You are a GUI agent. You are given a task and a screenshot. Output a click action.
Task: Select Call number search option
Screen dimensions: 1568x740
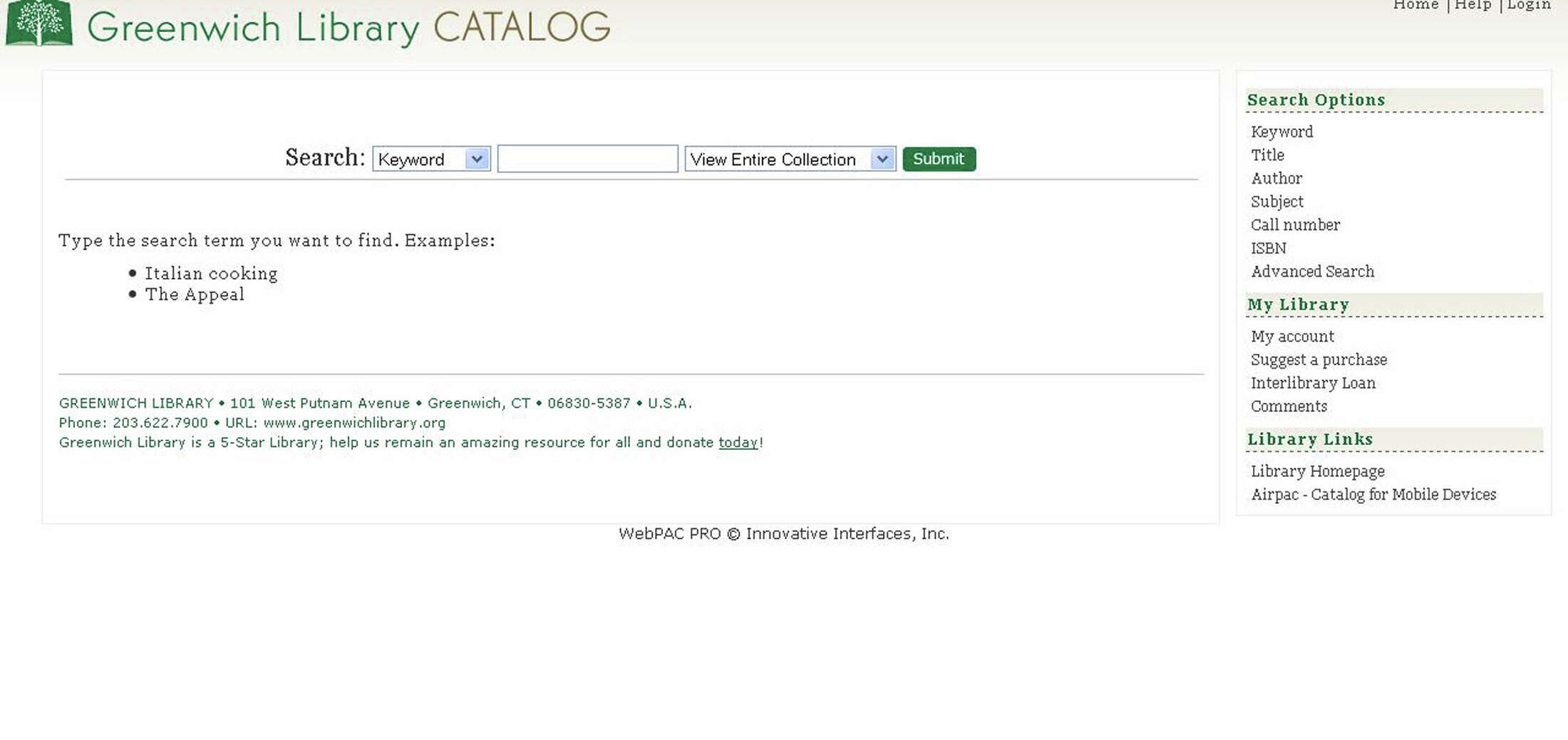tap(1295, 225)
